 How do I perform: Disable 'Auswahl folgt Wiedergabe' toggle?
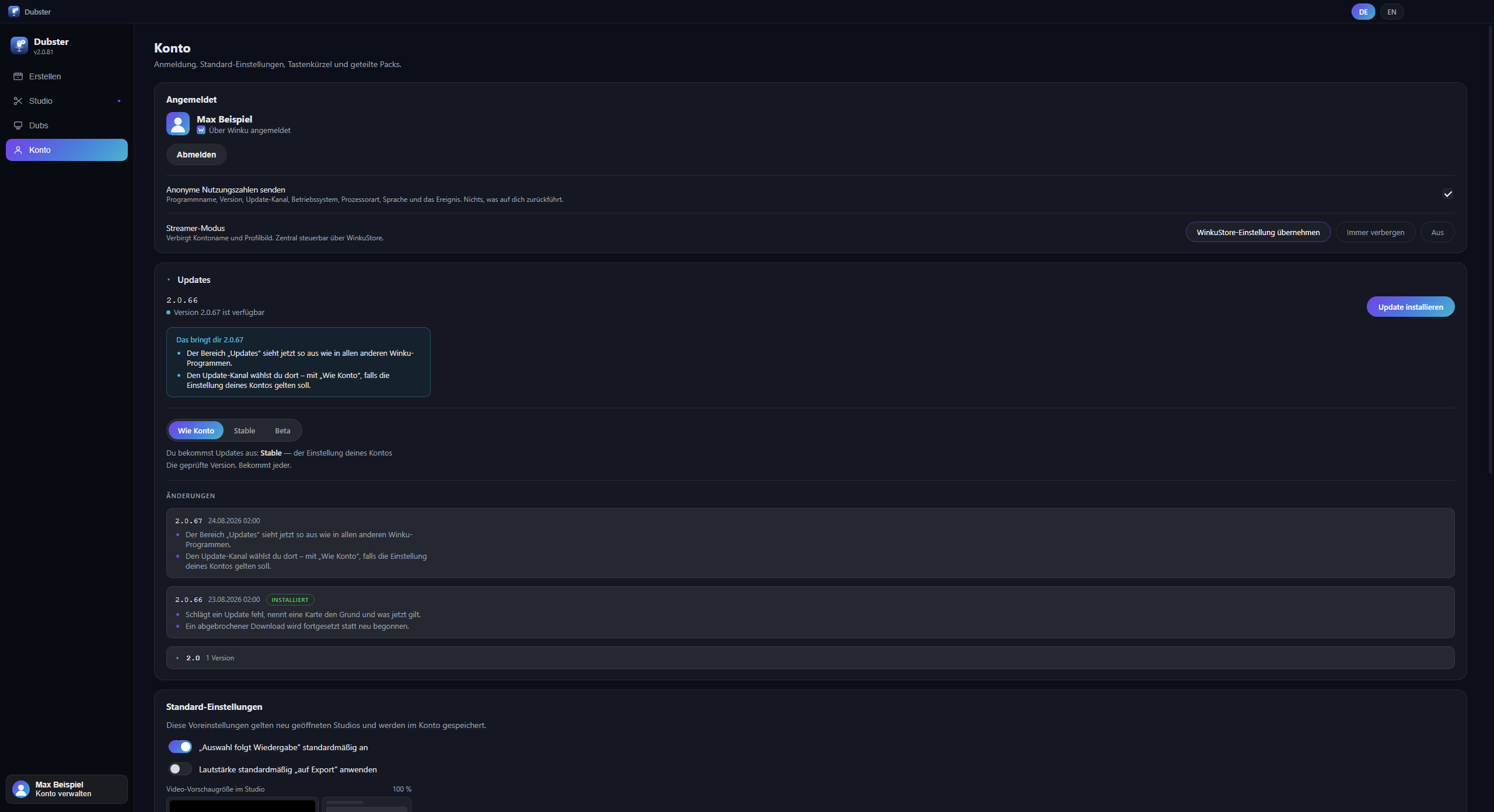180,747
